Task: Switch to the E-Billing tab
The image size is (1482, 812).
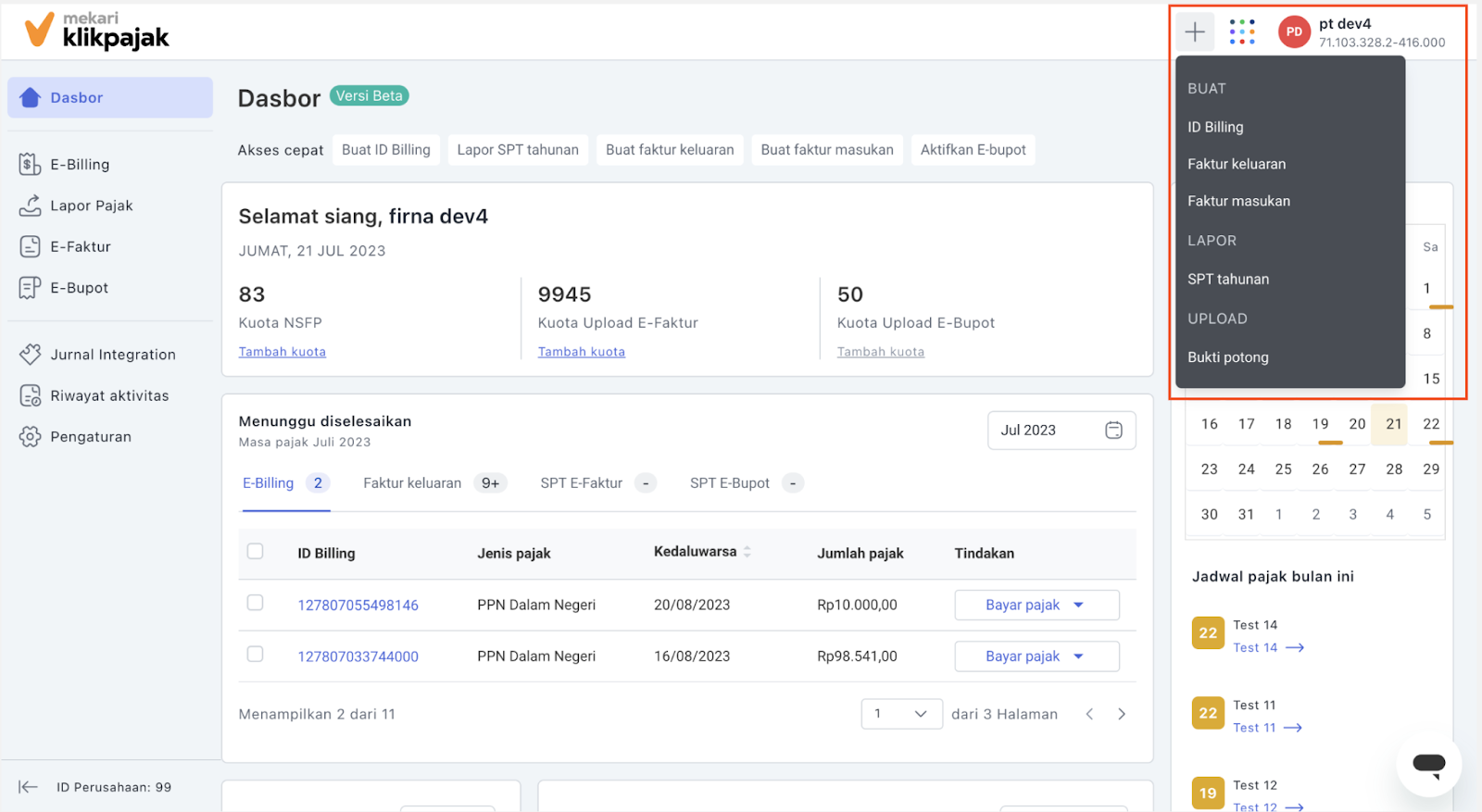Action: [x=285, y=483]
